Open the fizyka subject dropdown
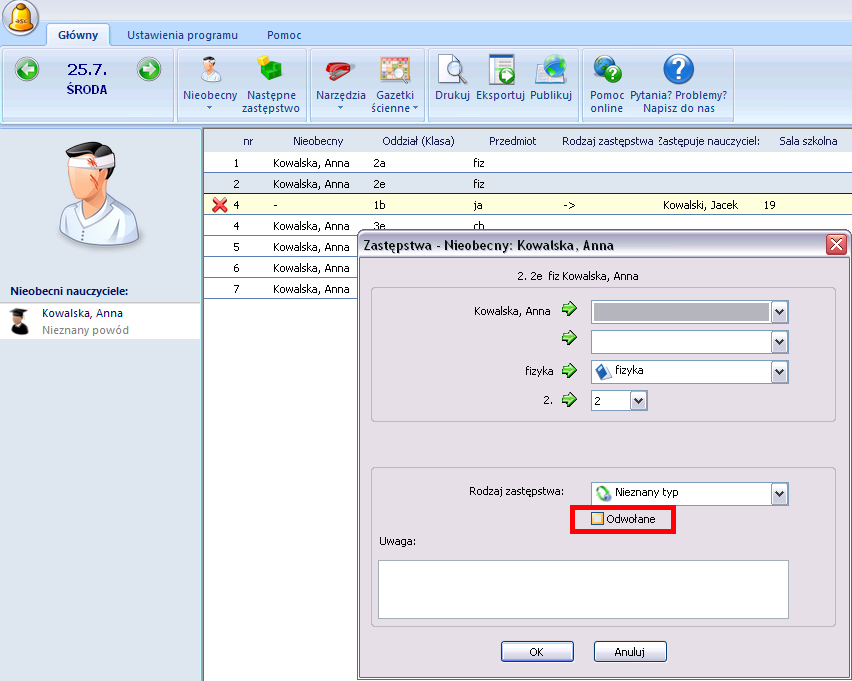This screenshot has height=681, width=852. [779, 372]
